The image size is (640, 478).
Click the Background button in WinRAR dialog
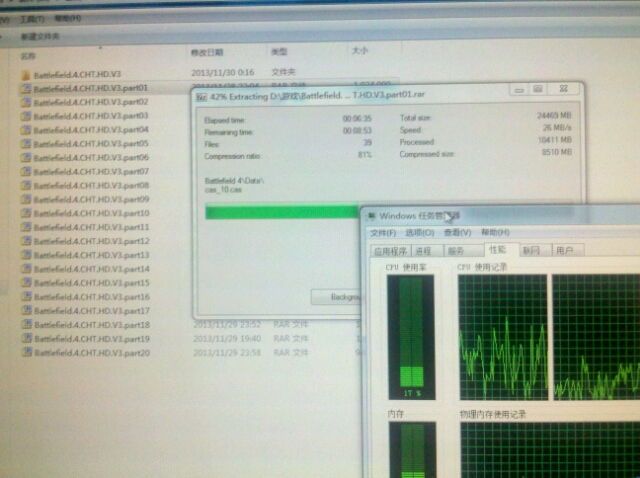coord(336,297)
